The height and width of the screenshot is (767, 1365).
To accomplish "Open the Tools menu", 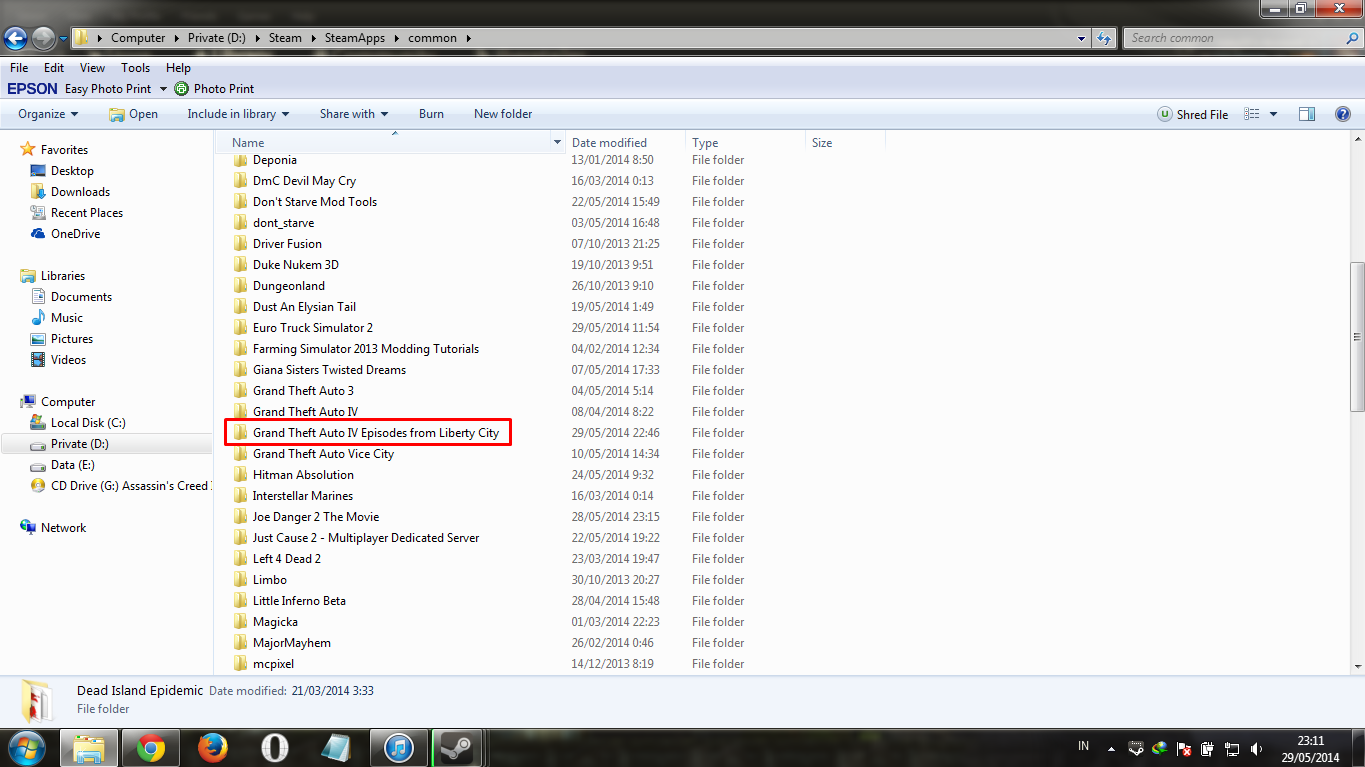I will click(x=135, y=68).
